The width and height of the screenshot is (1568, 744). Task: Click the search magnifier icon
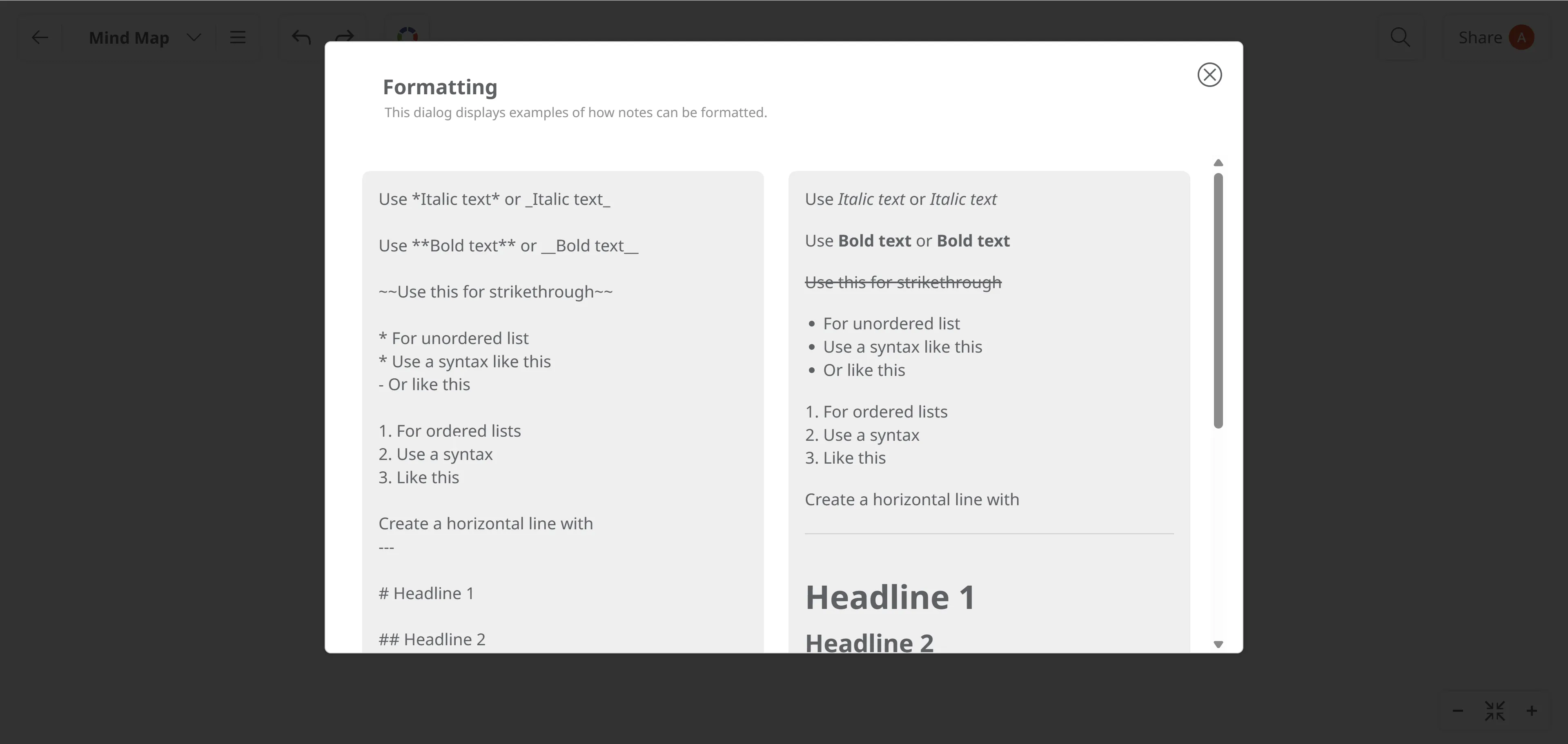(1400, 38)
